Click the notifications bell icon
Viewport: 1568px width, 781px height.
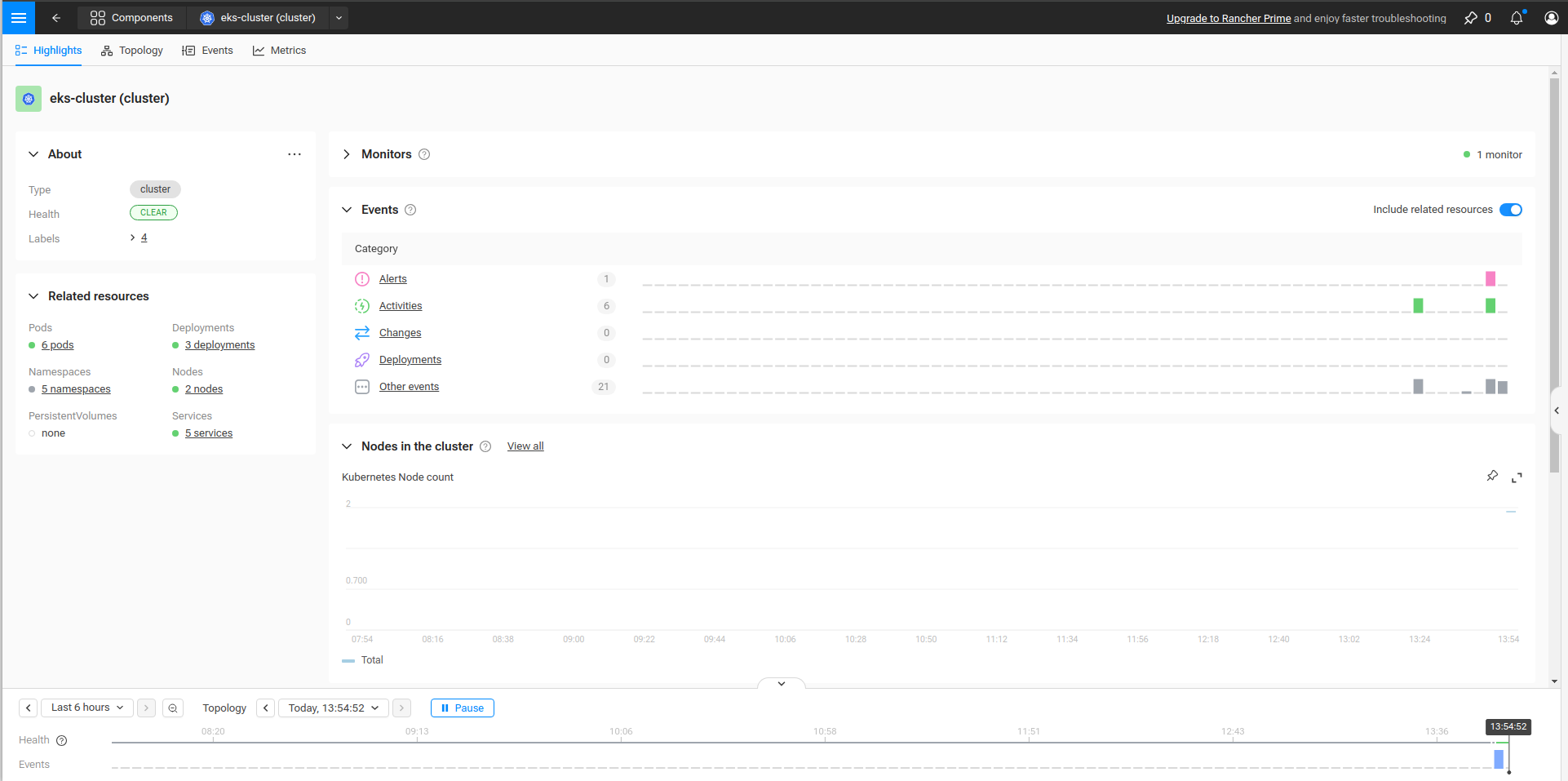pos(1517,17)
